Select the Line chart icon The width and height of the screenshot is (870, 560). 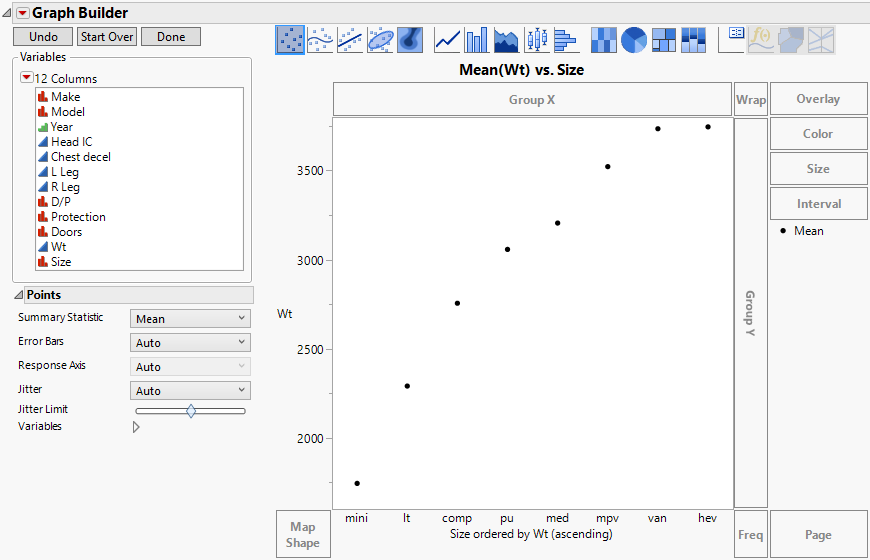click(447, 39)
